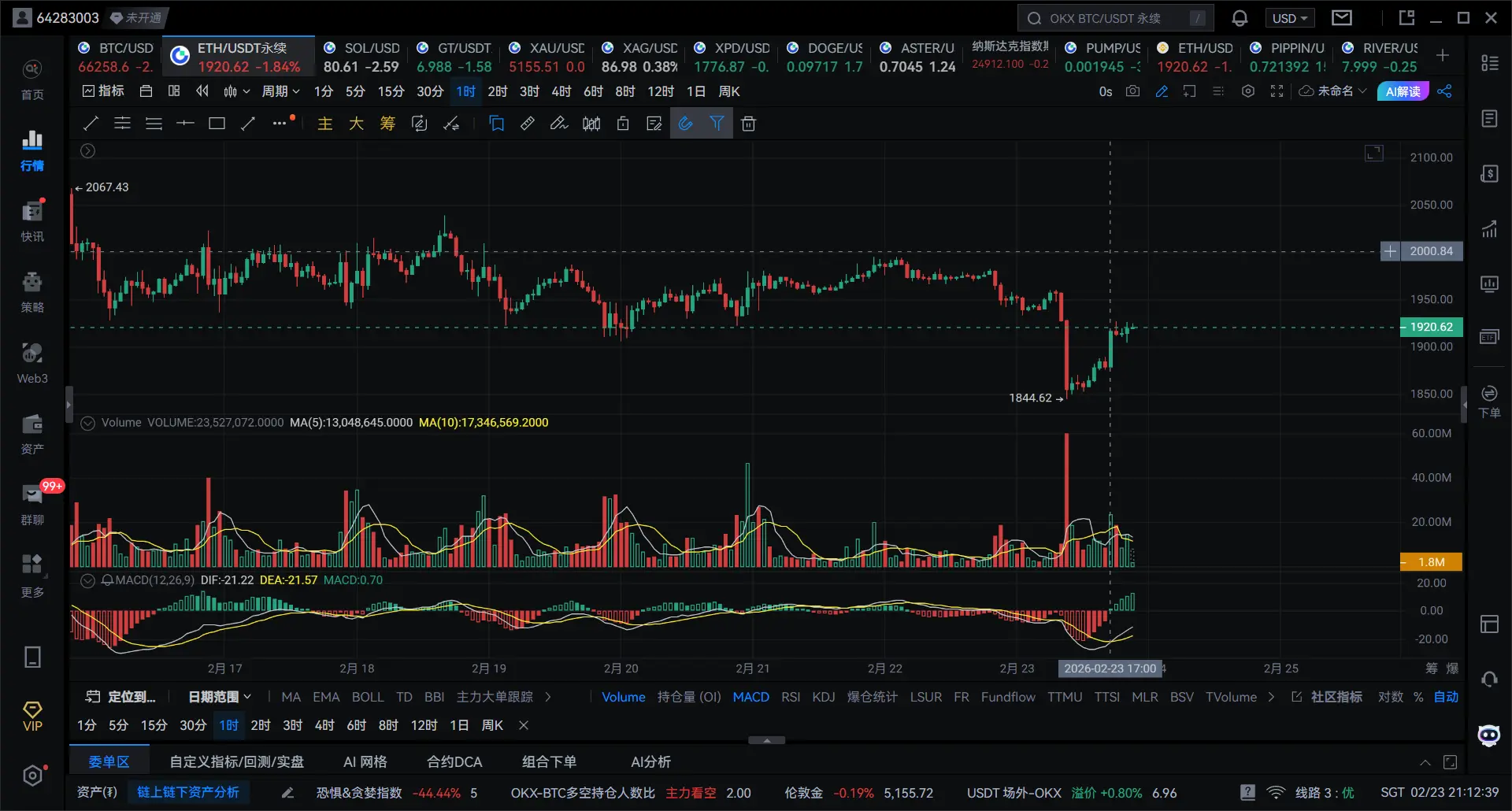
Task: Collapse the bottom order panel chevron
Action: click(1425, 762)
